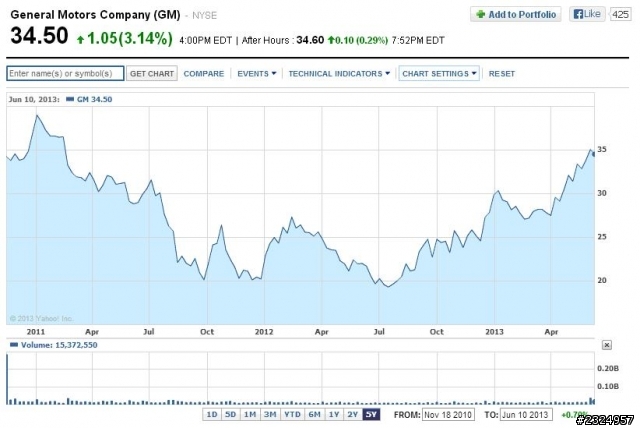Expand the EVENTS dropdown
The height and width of the screenshot is (428, 640).
(x=257, y=74)
